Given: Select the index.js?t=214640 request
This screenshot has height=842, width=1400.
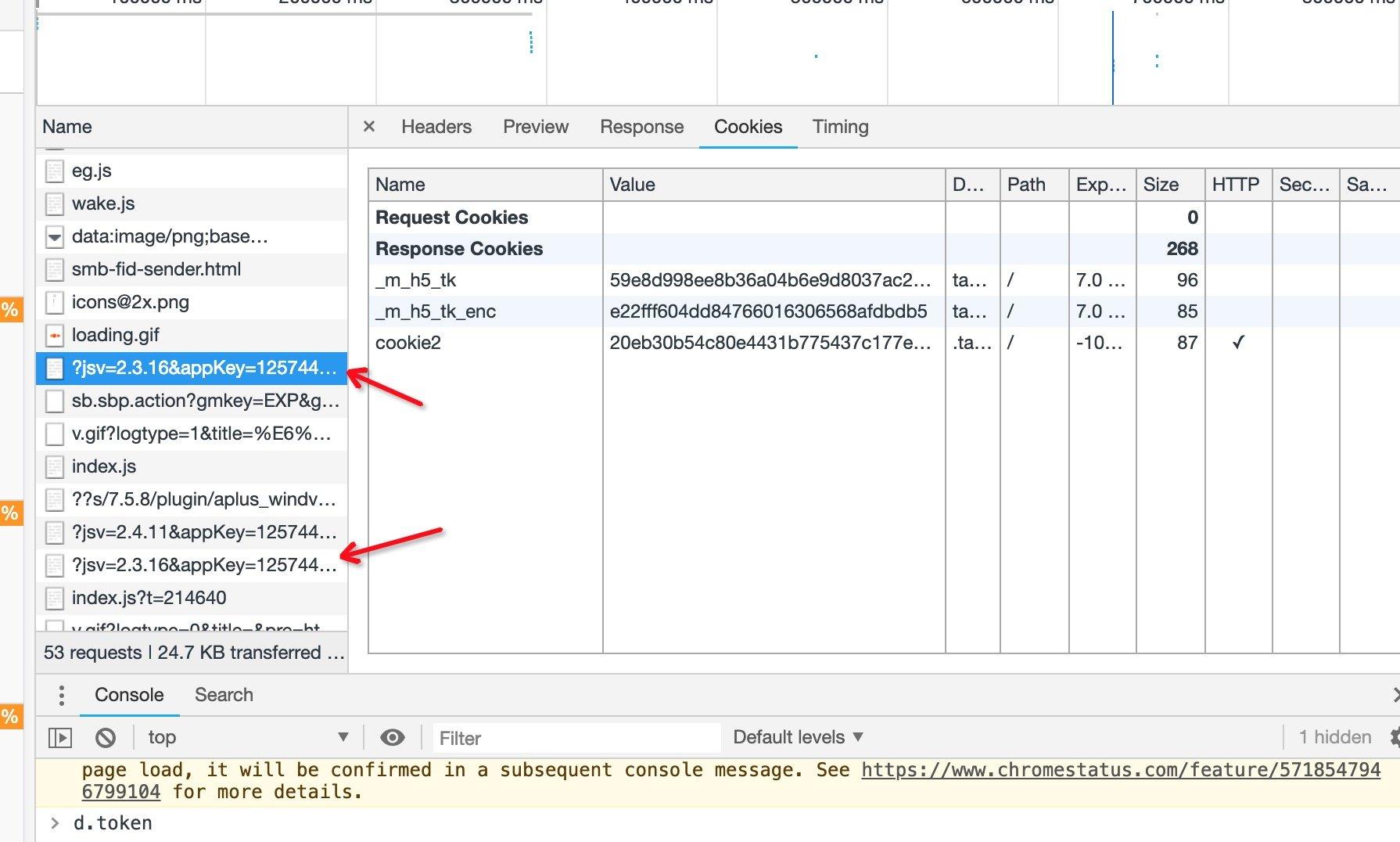Looking at the screenshot, I should click(x=192, y=598).
